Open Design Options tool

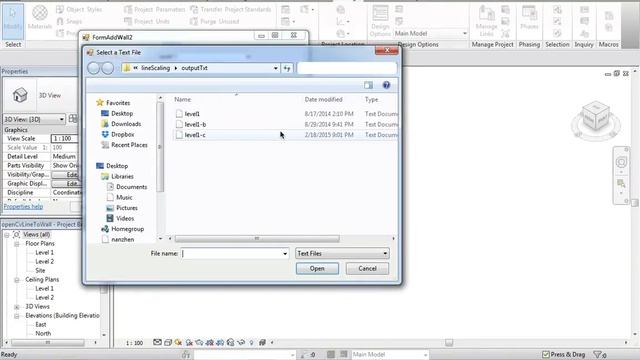click(x=380, y=20)
